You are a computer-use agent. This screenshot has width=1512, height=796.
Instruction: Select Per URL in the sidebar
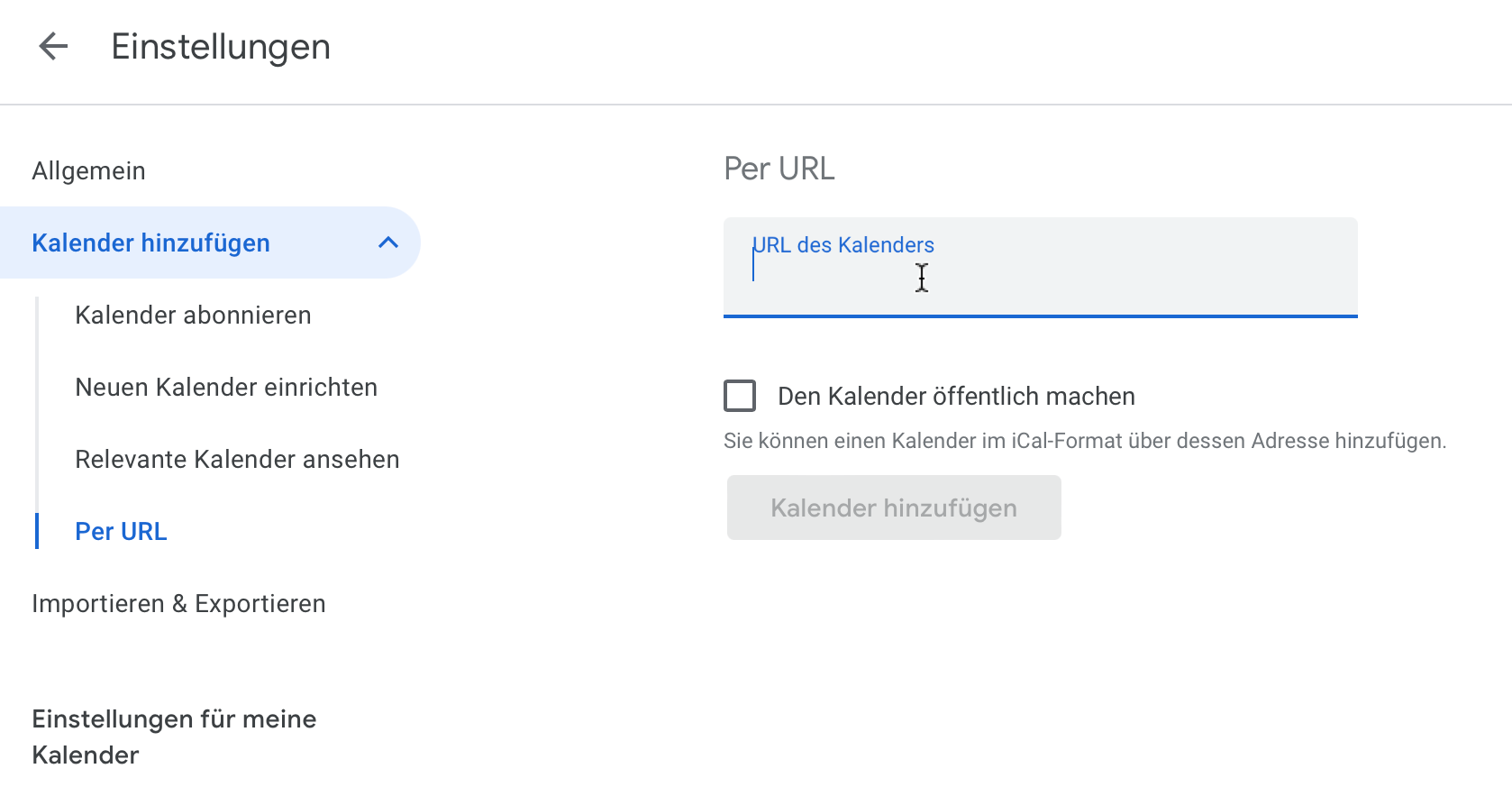click(x=121, y=532)
